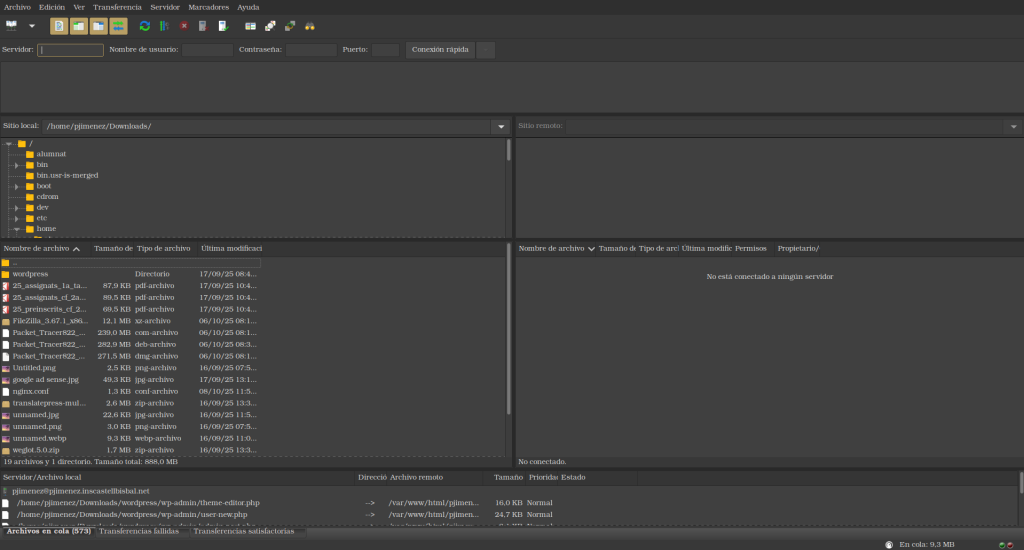Sort local files by Nombre de archivo
This screenshot has height=550, width=1024.
click(37, 248)
